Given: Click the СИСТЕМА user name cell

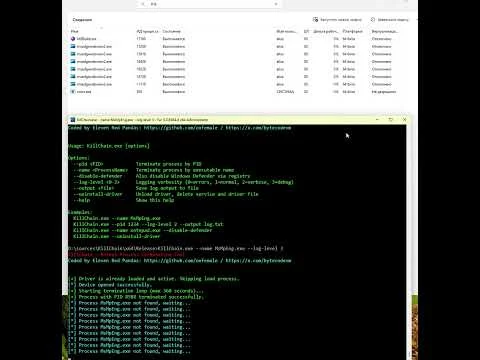Looking at the screenshot, I should 285,91.
